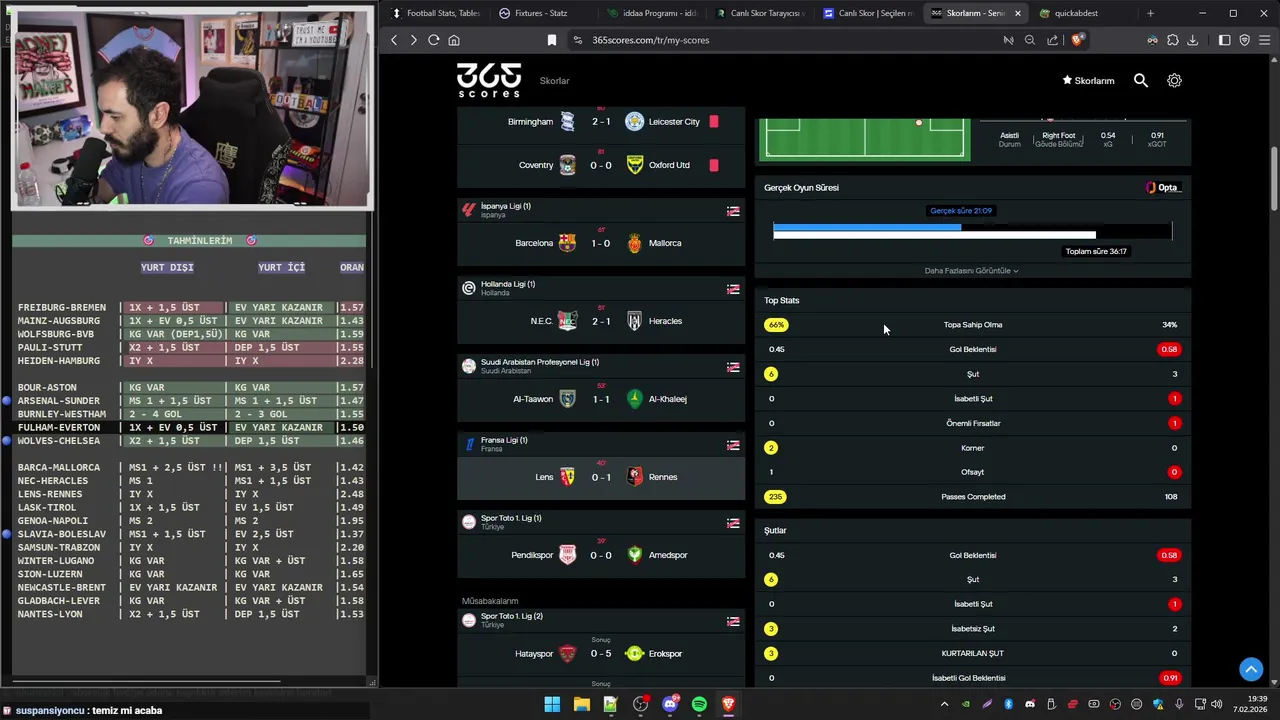Screen dimensions: 1280x720
Task: Click the Passes Completed stat row
Action: [973, 497]
